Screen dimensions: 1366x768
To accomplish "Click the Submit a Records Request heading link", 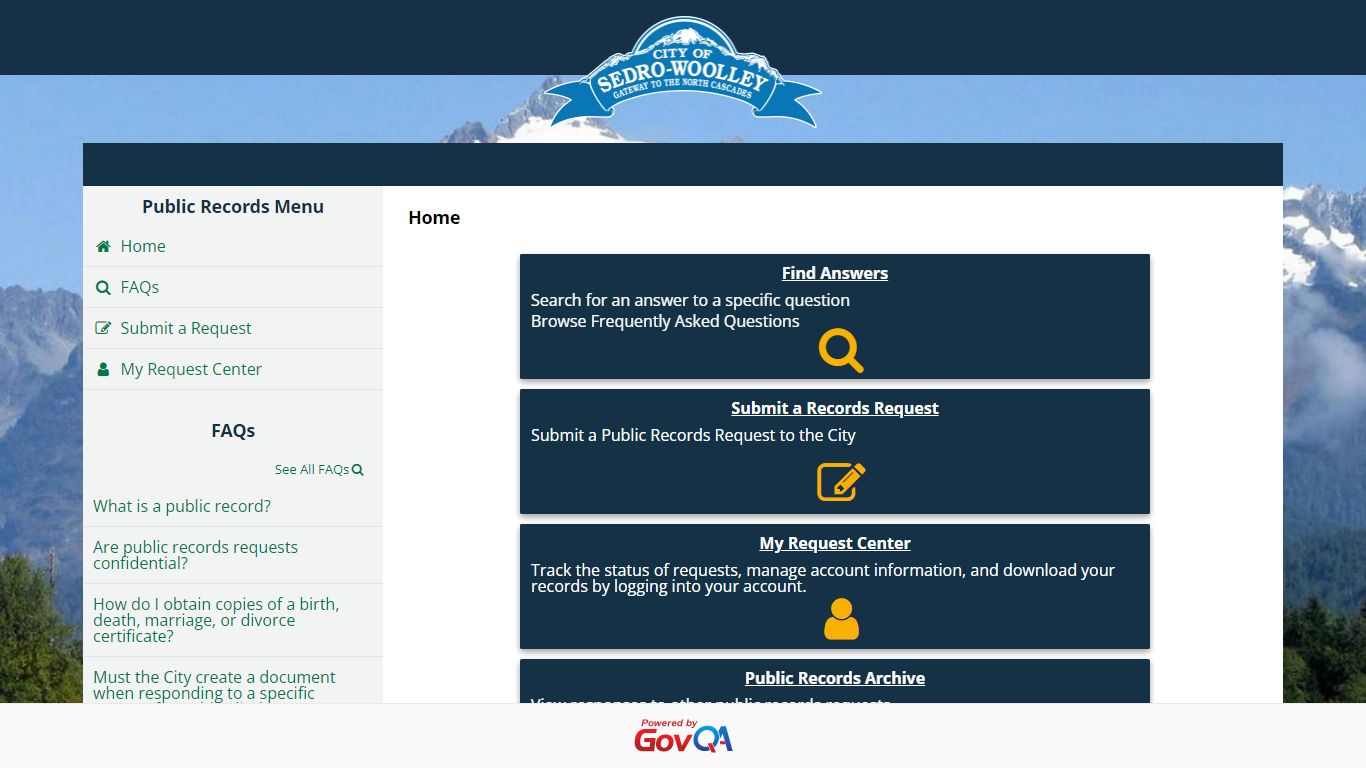I will [835, 408].
